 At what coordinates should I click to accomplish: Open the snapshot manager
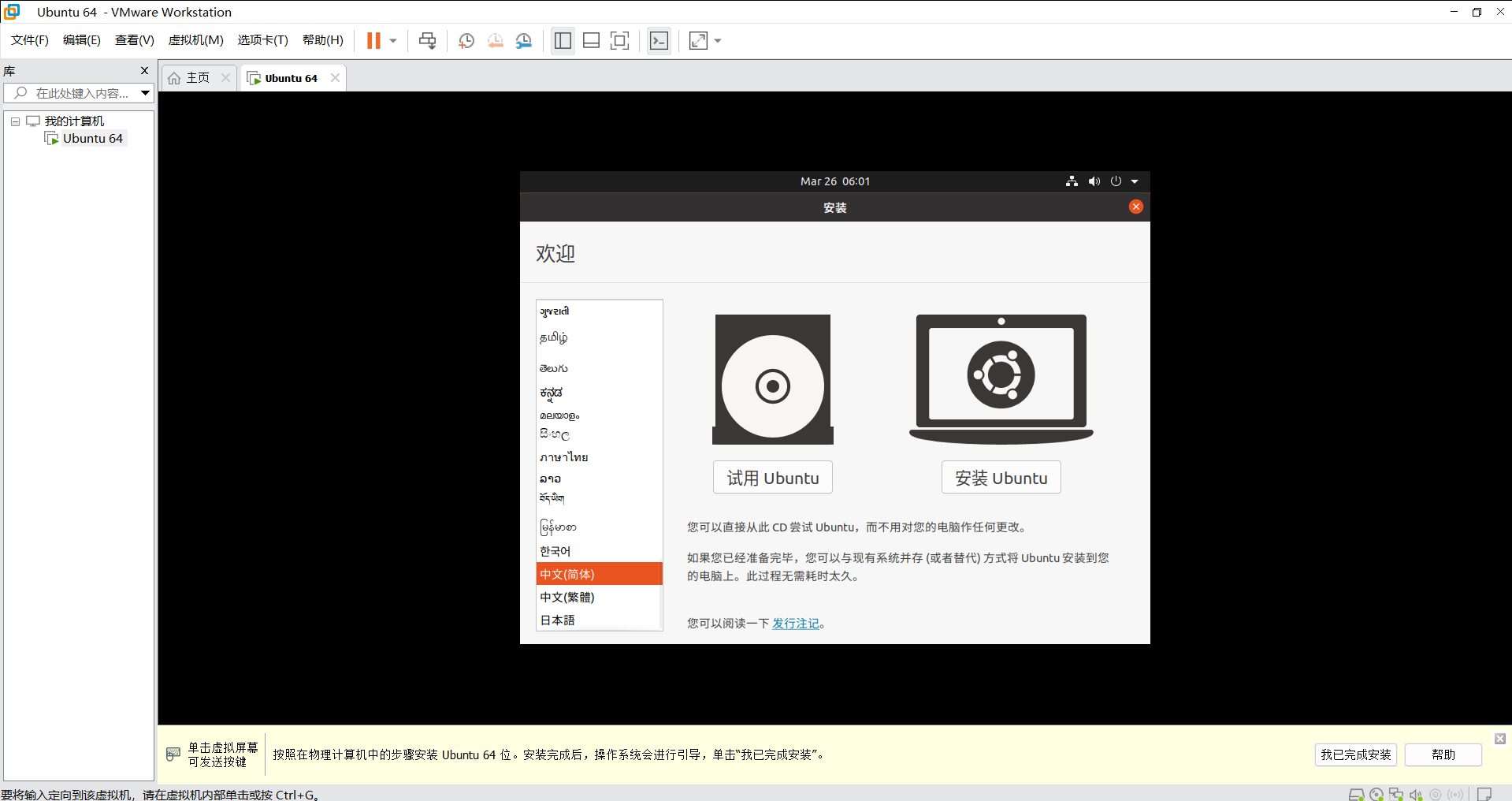pyautogui.click(x=523, y=41)
